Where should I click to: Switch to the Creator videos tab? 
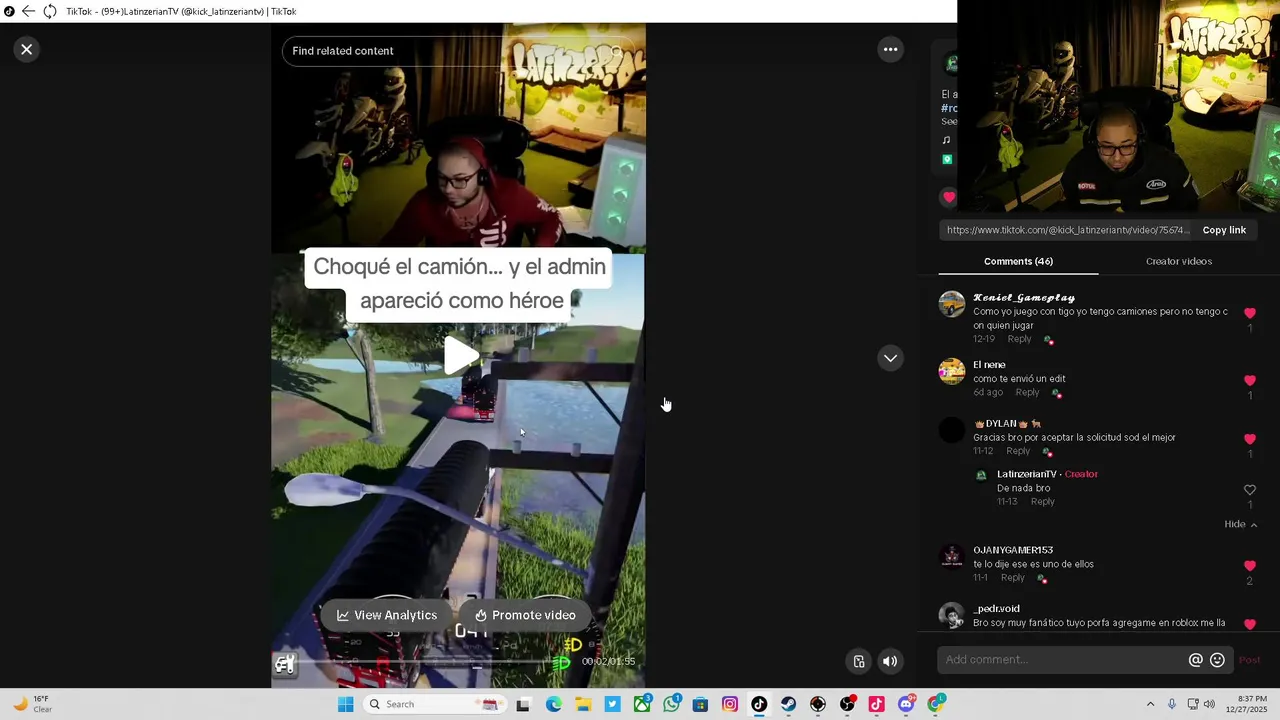(x=1179, y=261)
